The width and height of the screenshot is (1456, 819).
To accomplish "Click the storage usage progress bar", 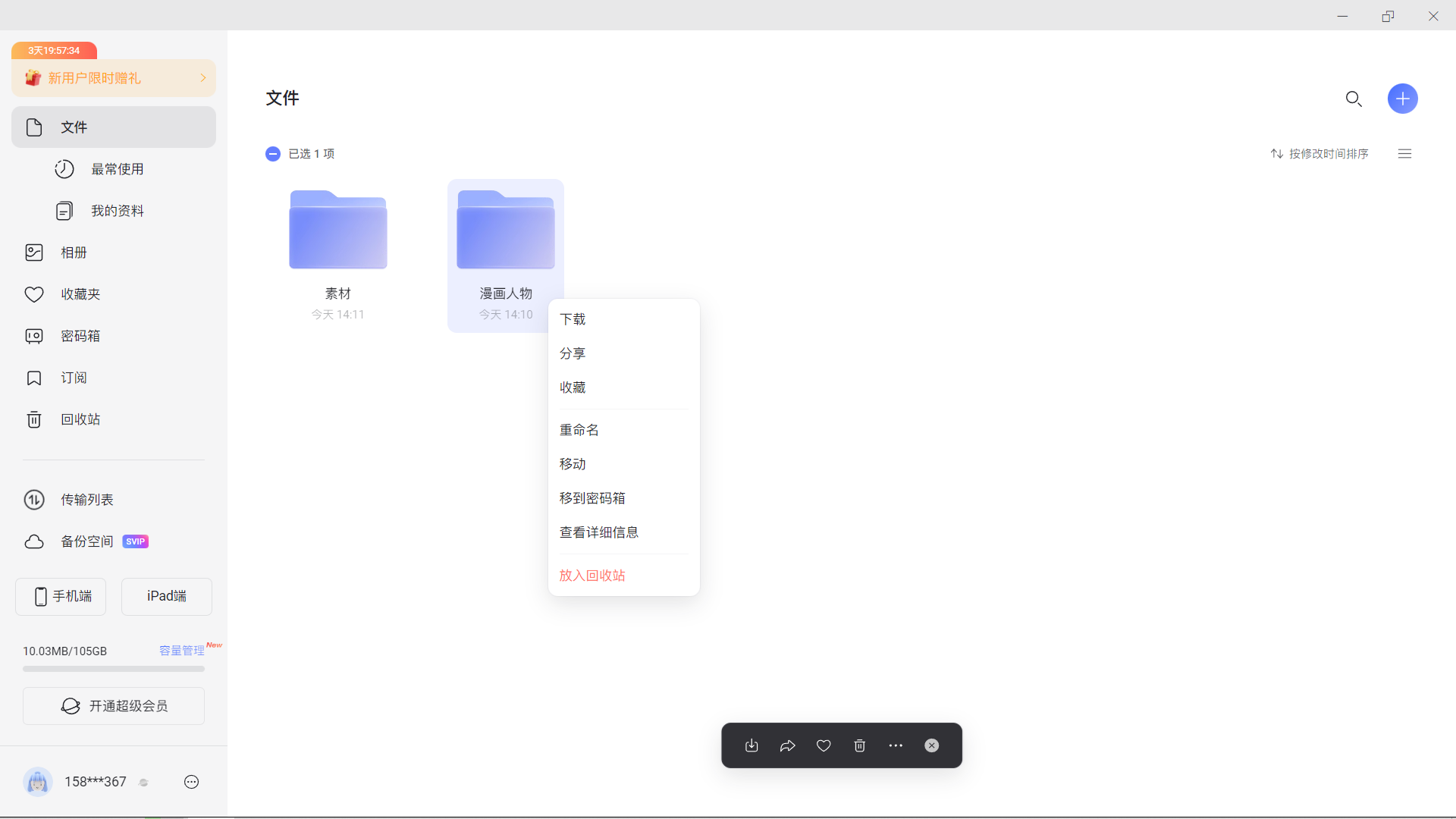I will pos(114,669).
